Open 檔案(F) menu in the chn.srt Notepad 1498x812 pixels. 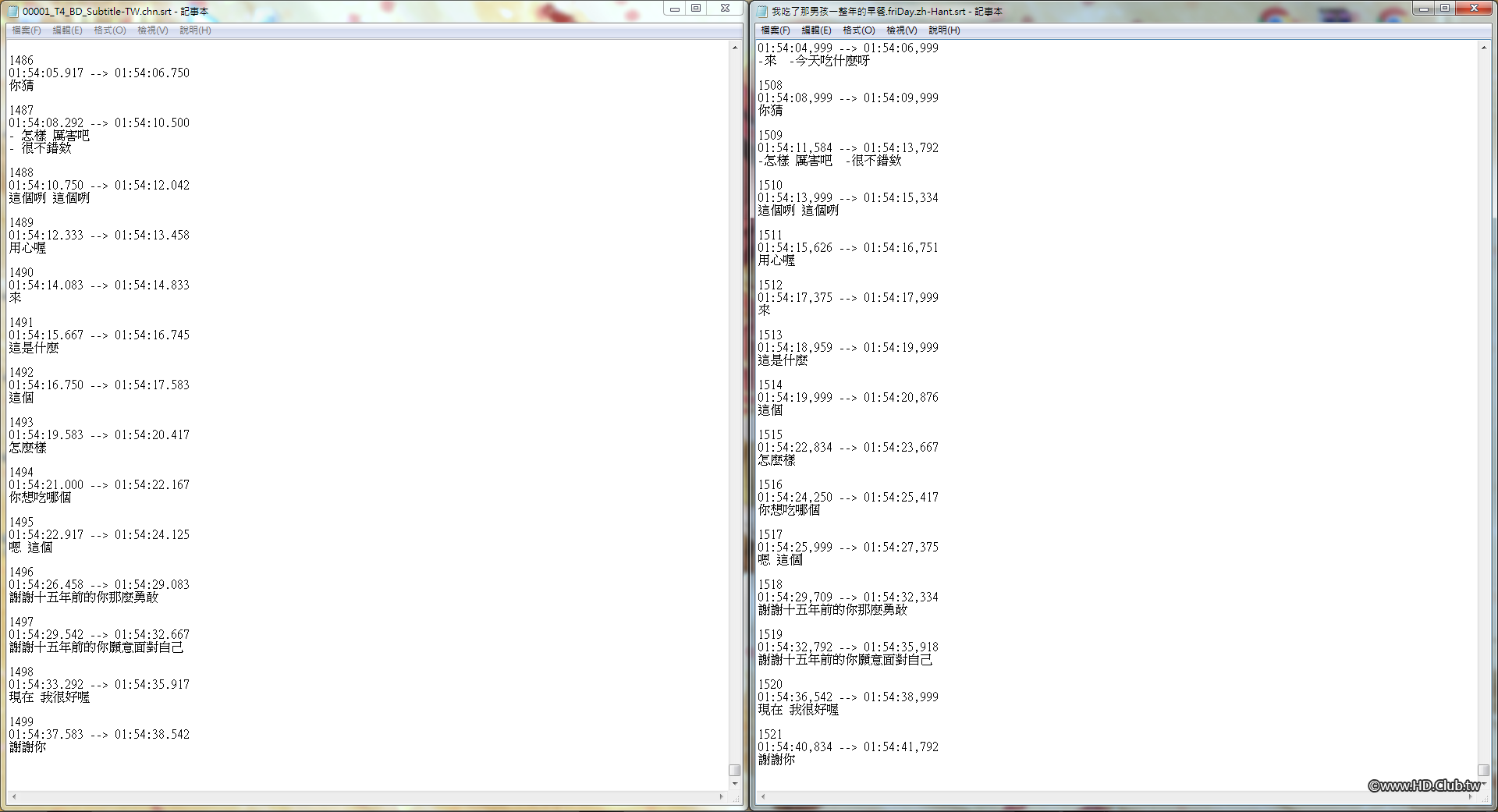coord(27,30)
